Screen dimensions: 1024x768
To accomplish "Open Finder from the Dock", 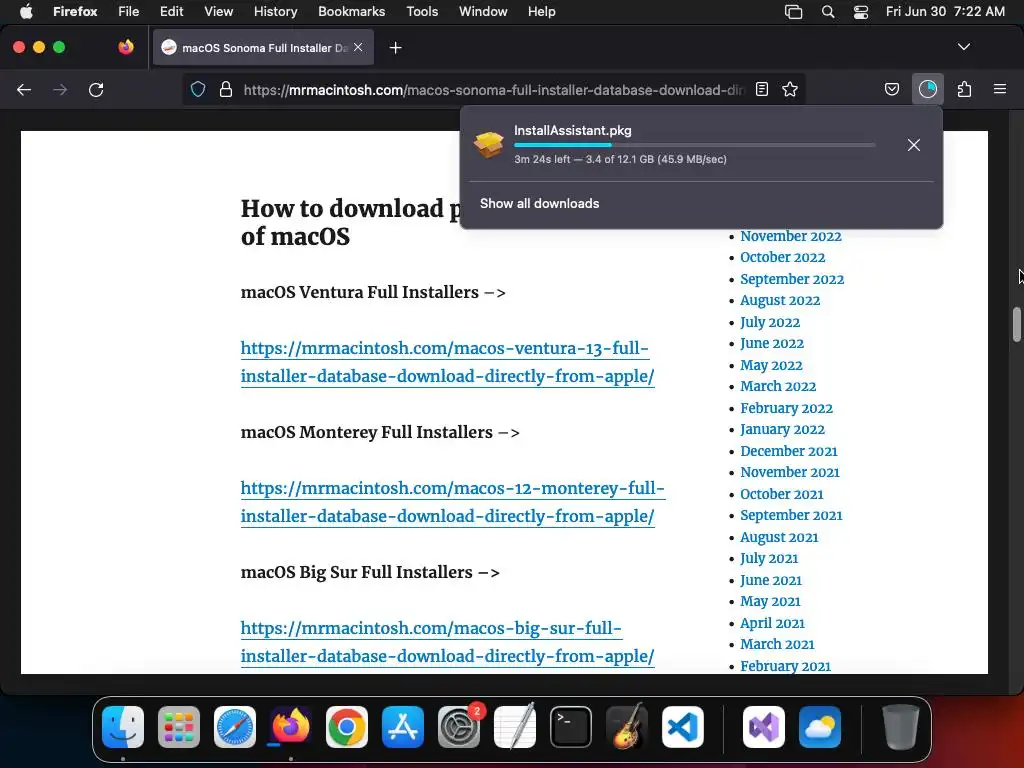I will pyautogui.click(x=123, y=727).
